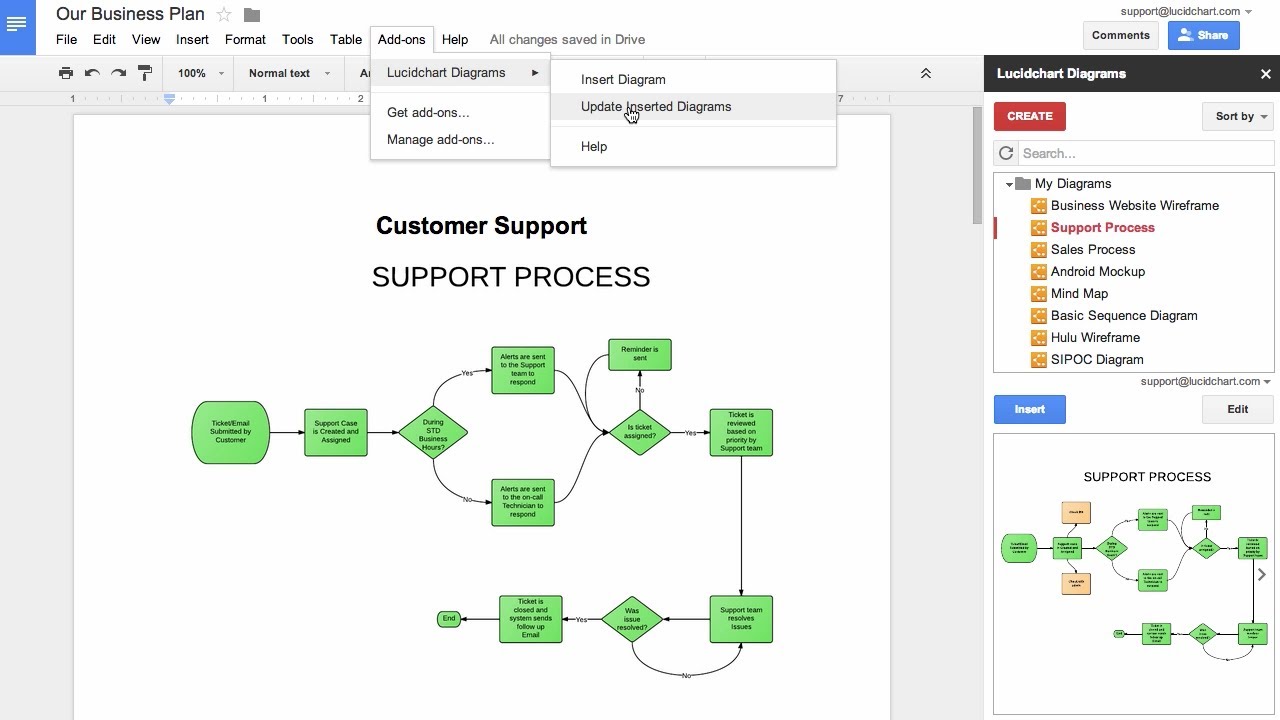Click icon next to Android Mockup
Image resolution: width=1280 pixels, height=720 pixels.
point(1038,272)
